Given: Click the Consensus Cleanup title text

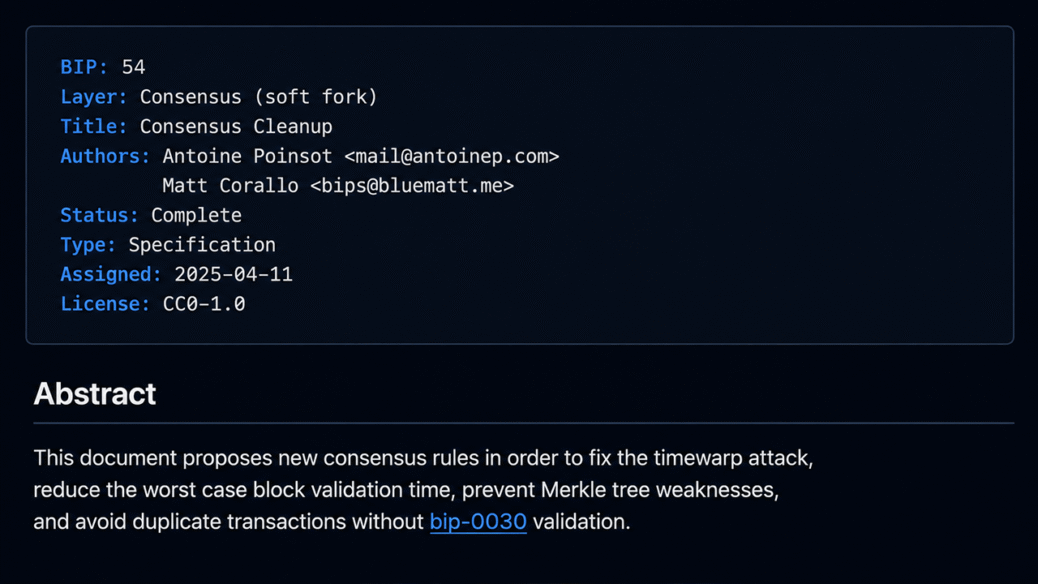Looking at the screenshot, I should pyautogui.click(x=236, y=126).
